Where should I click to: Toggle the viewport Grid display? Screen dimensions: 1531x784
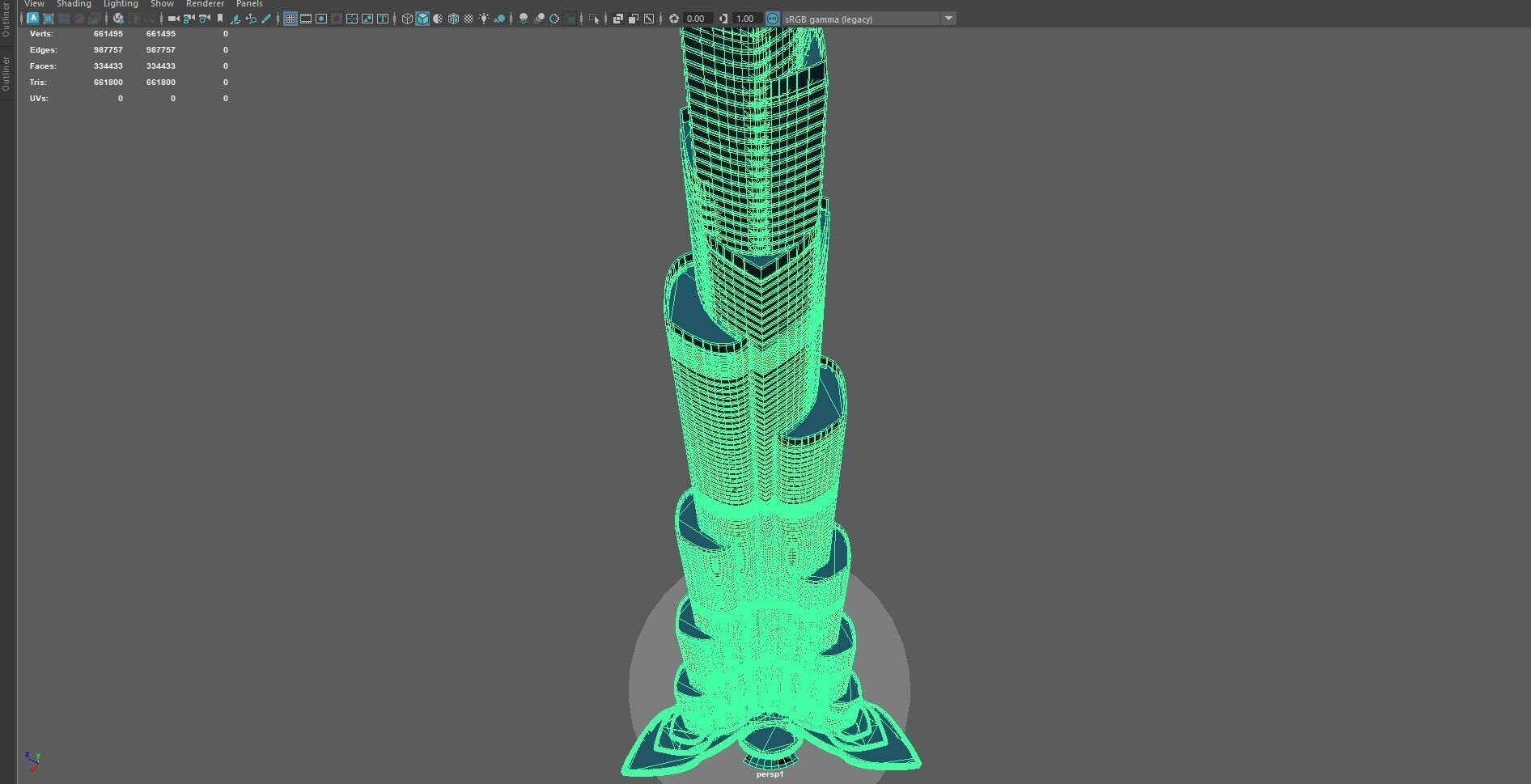click(x=291, y=18)
